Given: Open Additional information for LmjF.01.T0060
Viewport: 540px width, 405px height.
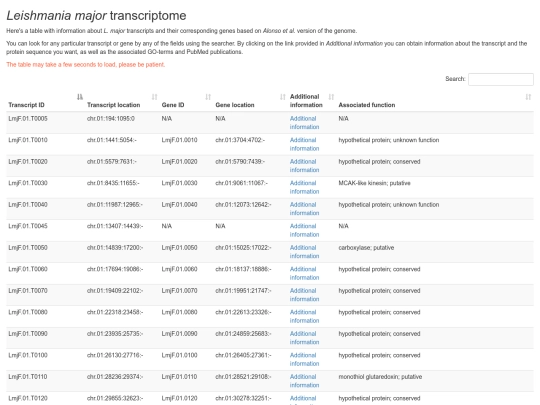Looking at the screenshot, I should tap(304, 273).
